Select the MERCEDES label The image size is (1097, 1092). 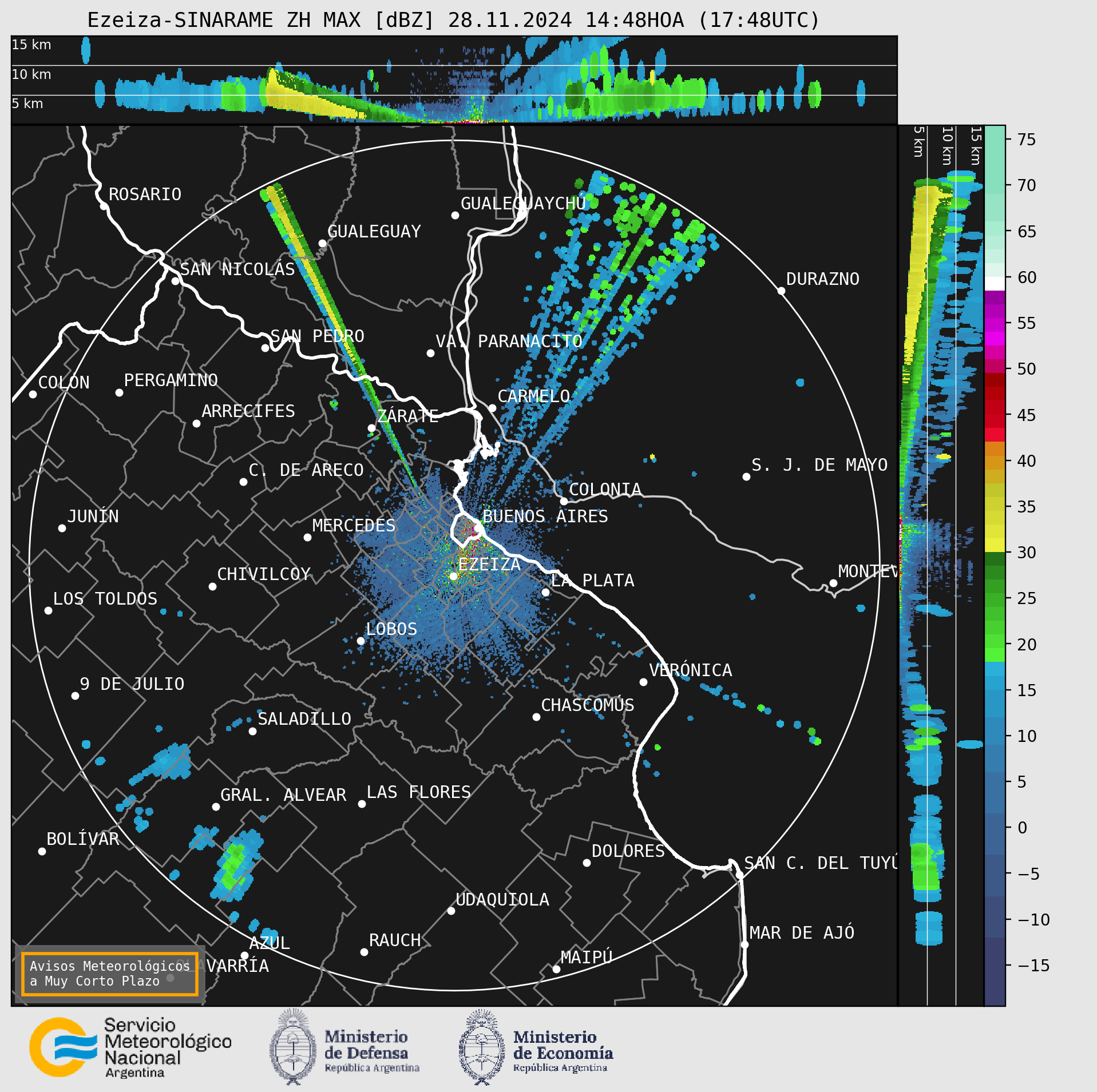pos(354,526)
